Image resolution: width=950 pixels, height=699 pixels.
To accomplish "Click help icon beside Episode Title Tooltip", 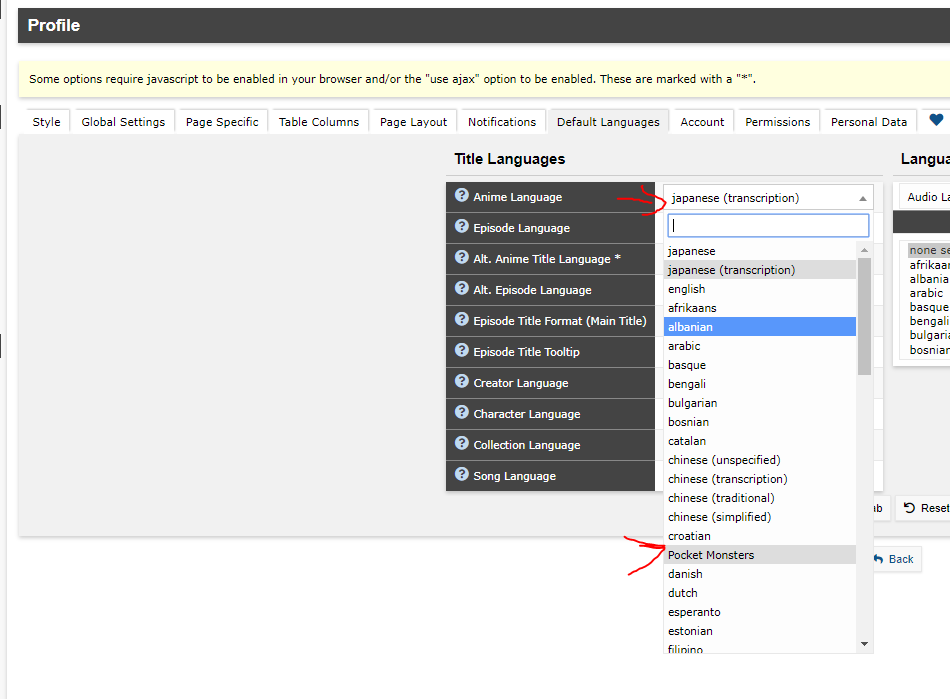I will point(461,351).
